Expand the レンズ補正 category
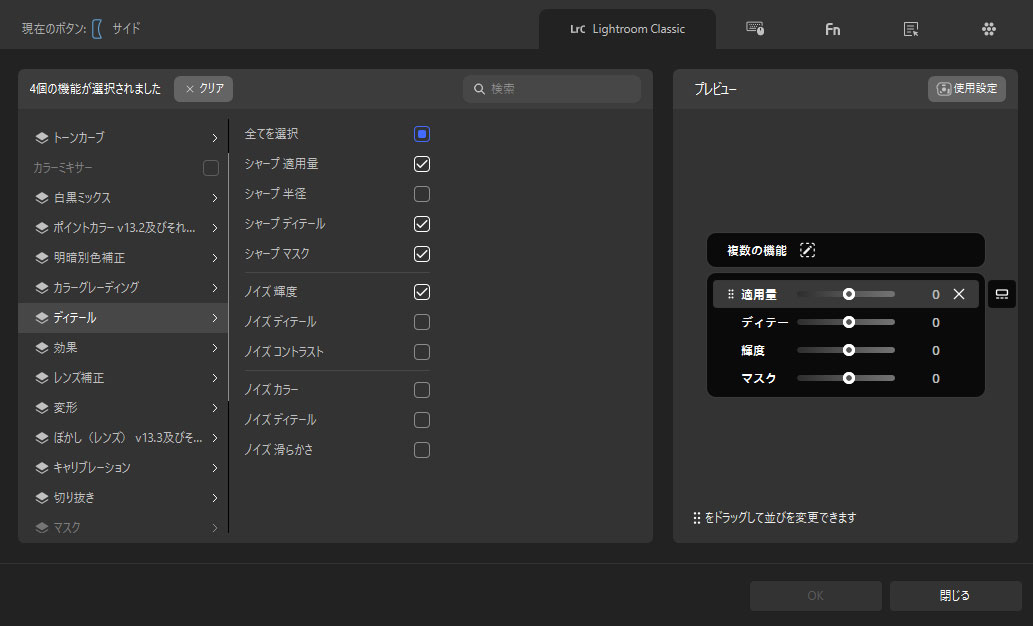 214,378
